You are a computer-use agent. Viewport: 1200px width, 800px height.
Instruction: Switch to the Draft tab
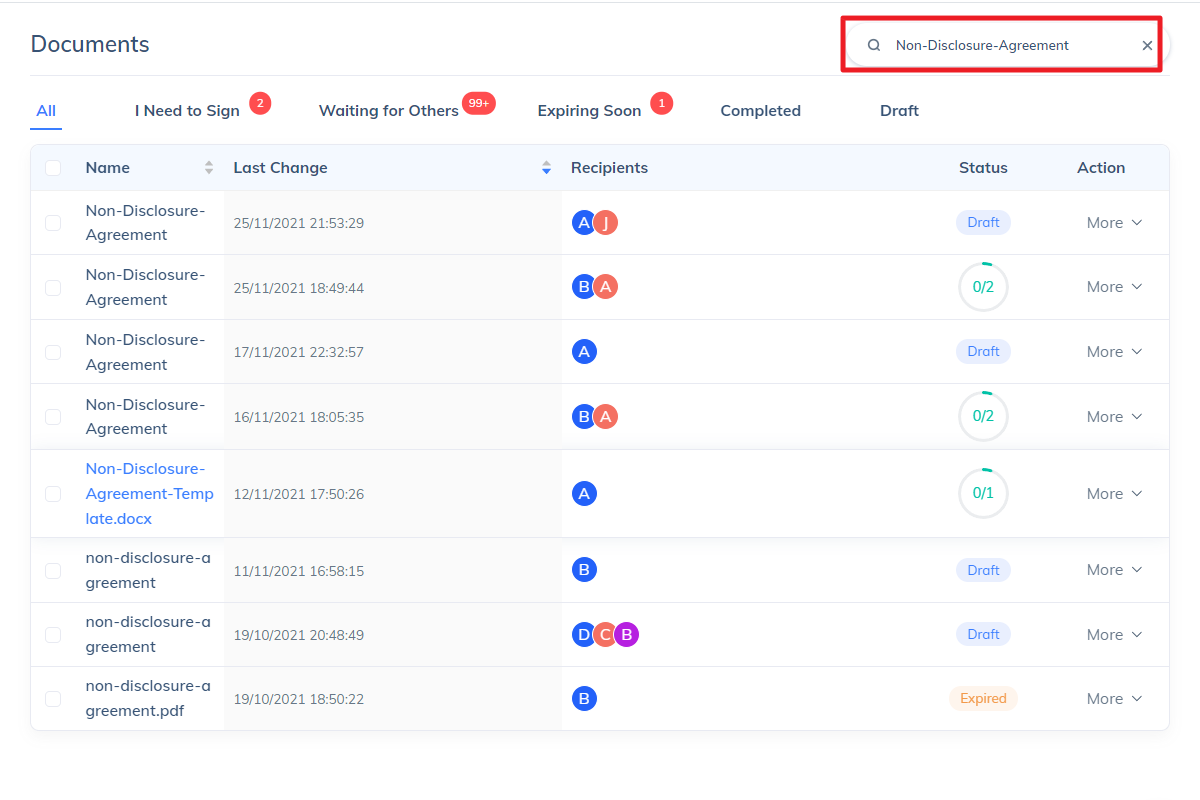pyautogui.click(x=899, y=111)
